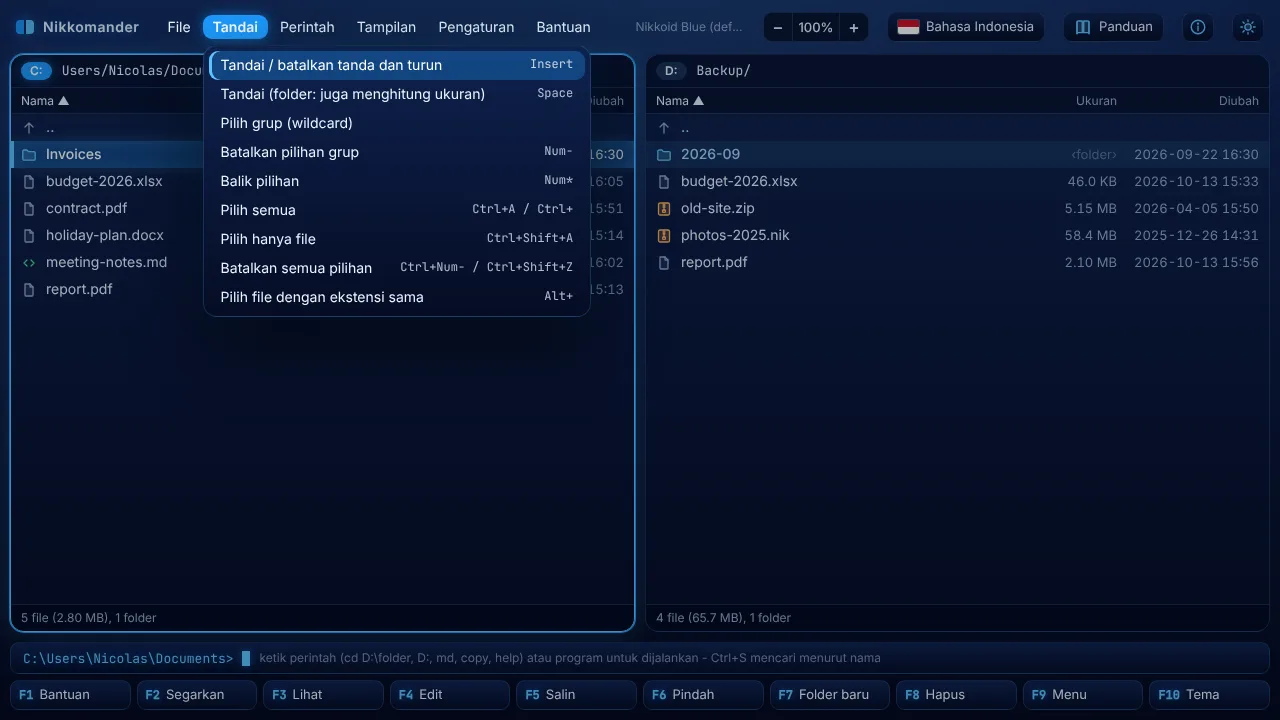The image size is (1280, 720).
Task: Click the Panduan guide button
Action: (1113, 27)
